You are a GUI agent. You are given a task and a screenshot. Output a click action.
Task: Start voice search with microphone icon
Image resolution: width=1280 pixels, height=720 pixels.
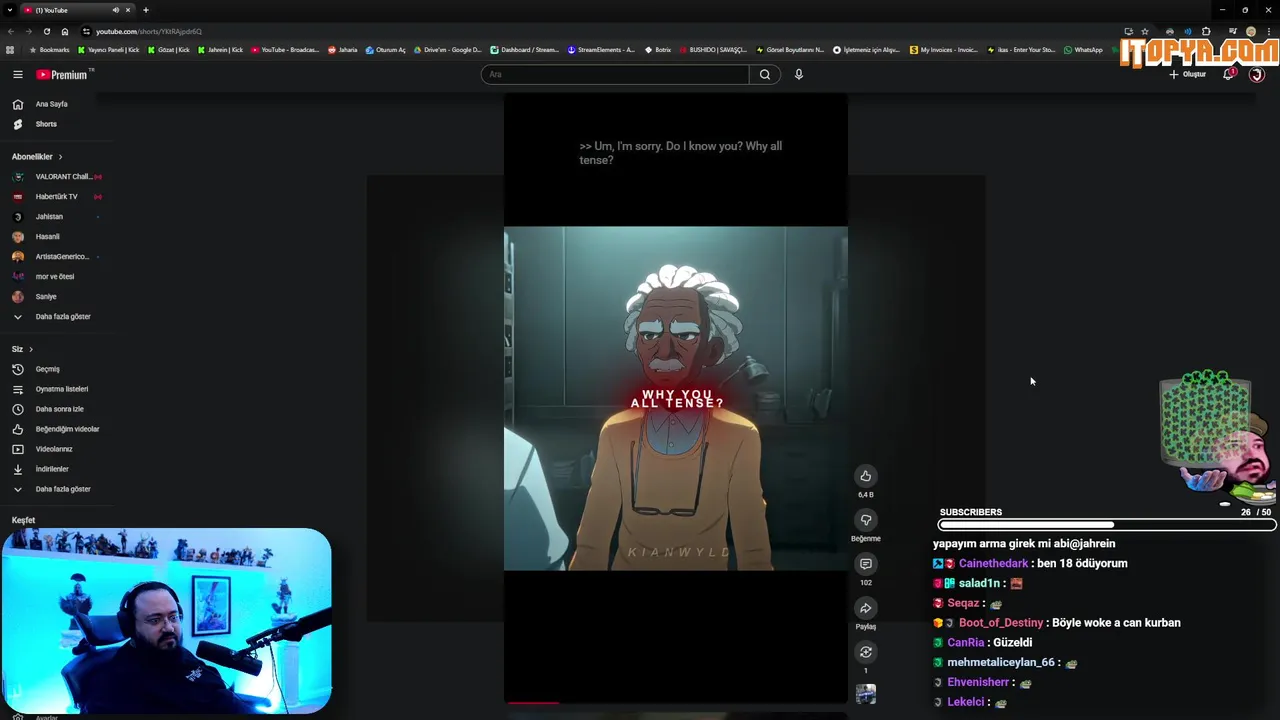(799, 74)
